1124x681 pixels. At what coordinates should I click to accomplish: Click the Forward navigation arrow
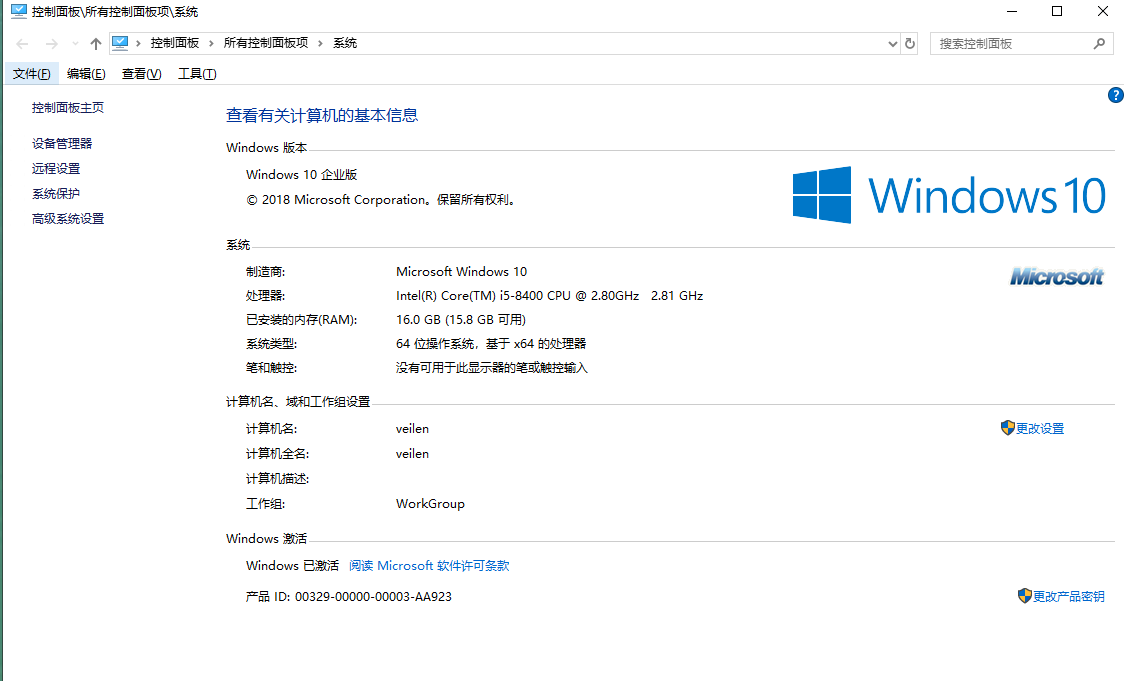[x=52, y=44]
